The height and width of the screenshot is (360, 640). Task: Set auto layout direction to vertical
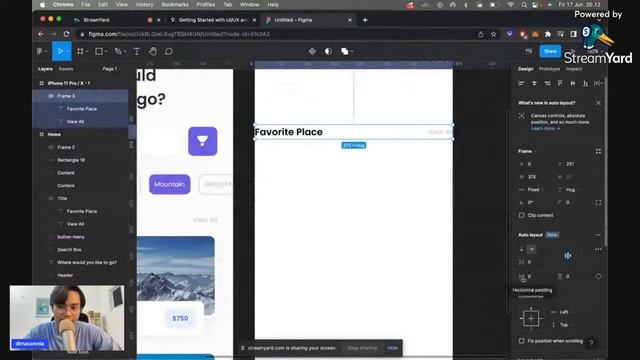521,249
